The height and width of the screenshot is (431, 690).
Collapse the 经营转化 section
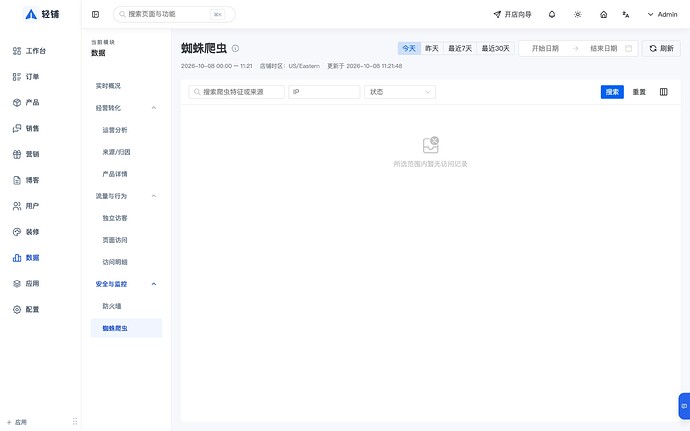(x=126, y=108)
